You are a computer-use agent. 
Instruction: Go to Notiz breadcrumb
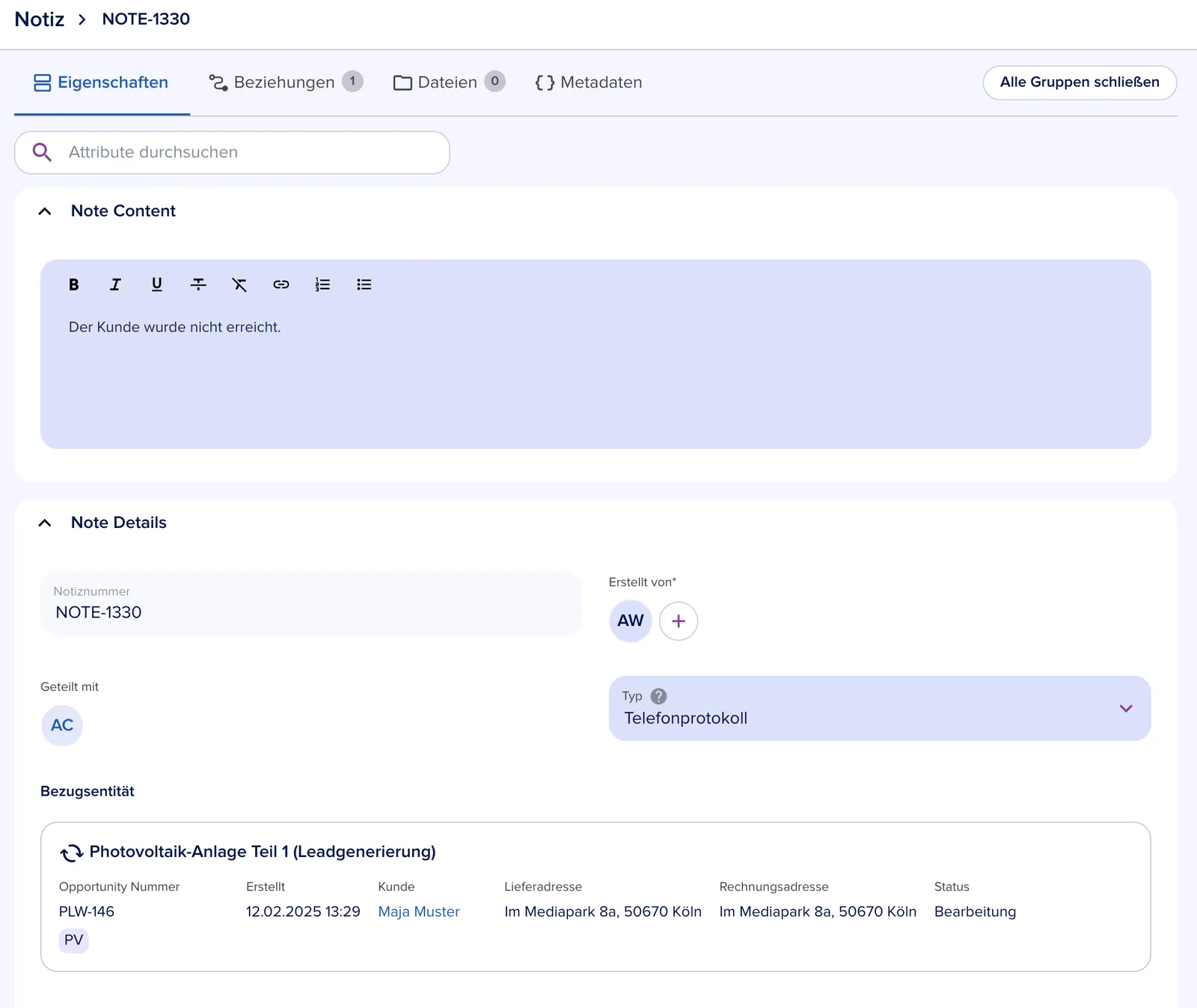coord(40,19)
